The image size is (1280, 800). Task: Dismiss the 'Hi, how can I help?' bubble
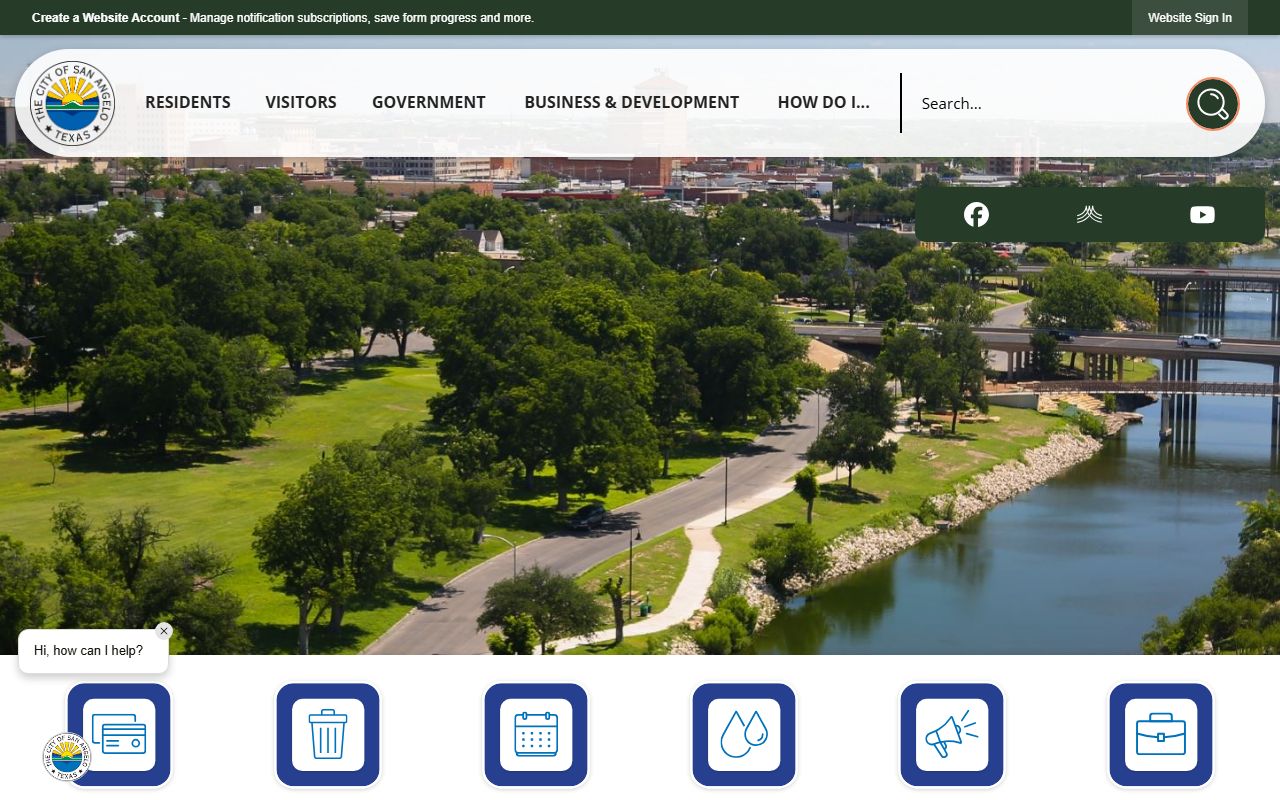point(164,631)
